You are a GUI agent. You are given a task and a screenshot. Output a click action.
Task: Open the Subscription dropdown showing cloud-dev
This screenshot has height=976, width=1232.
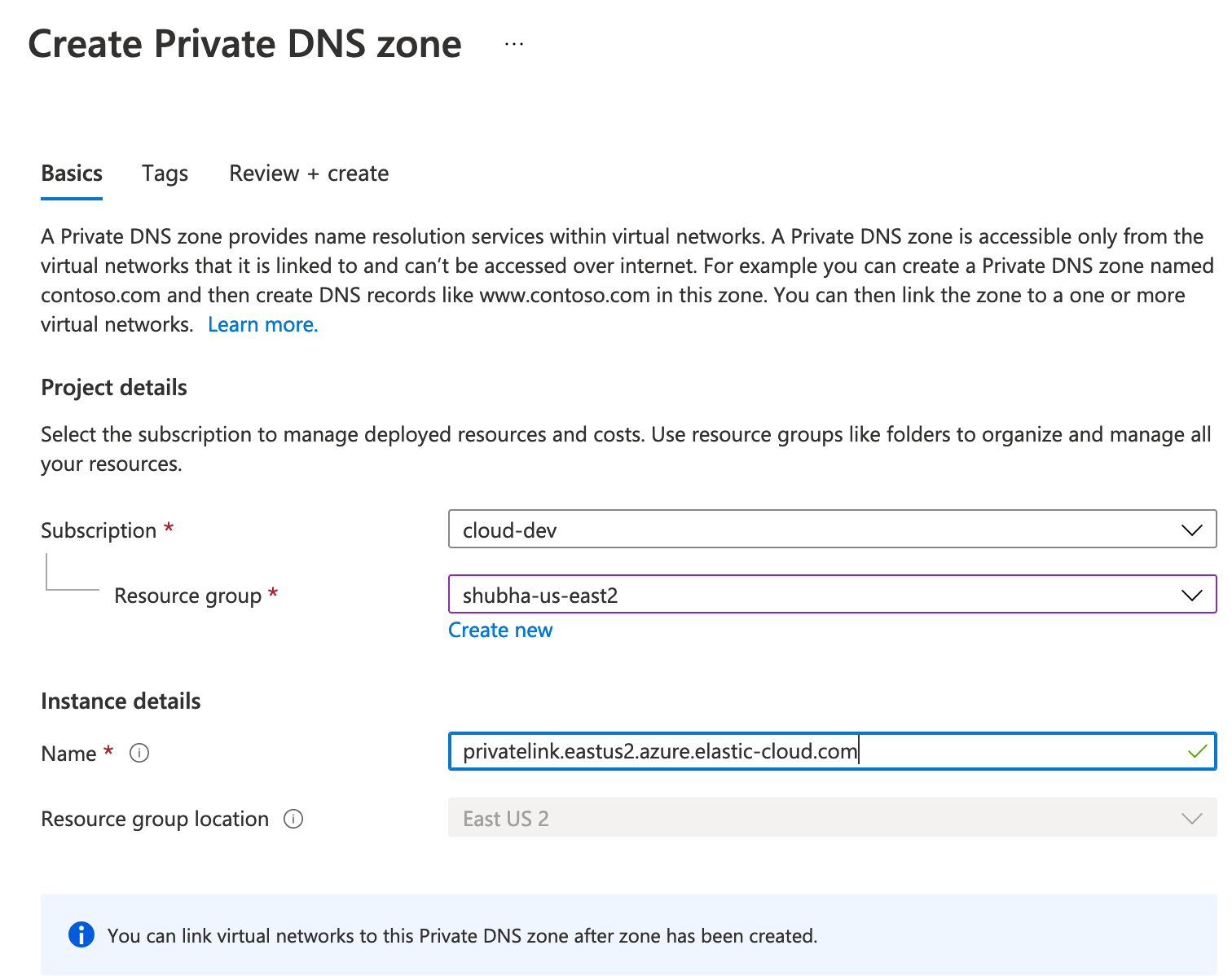(832, 530)
